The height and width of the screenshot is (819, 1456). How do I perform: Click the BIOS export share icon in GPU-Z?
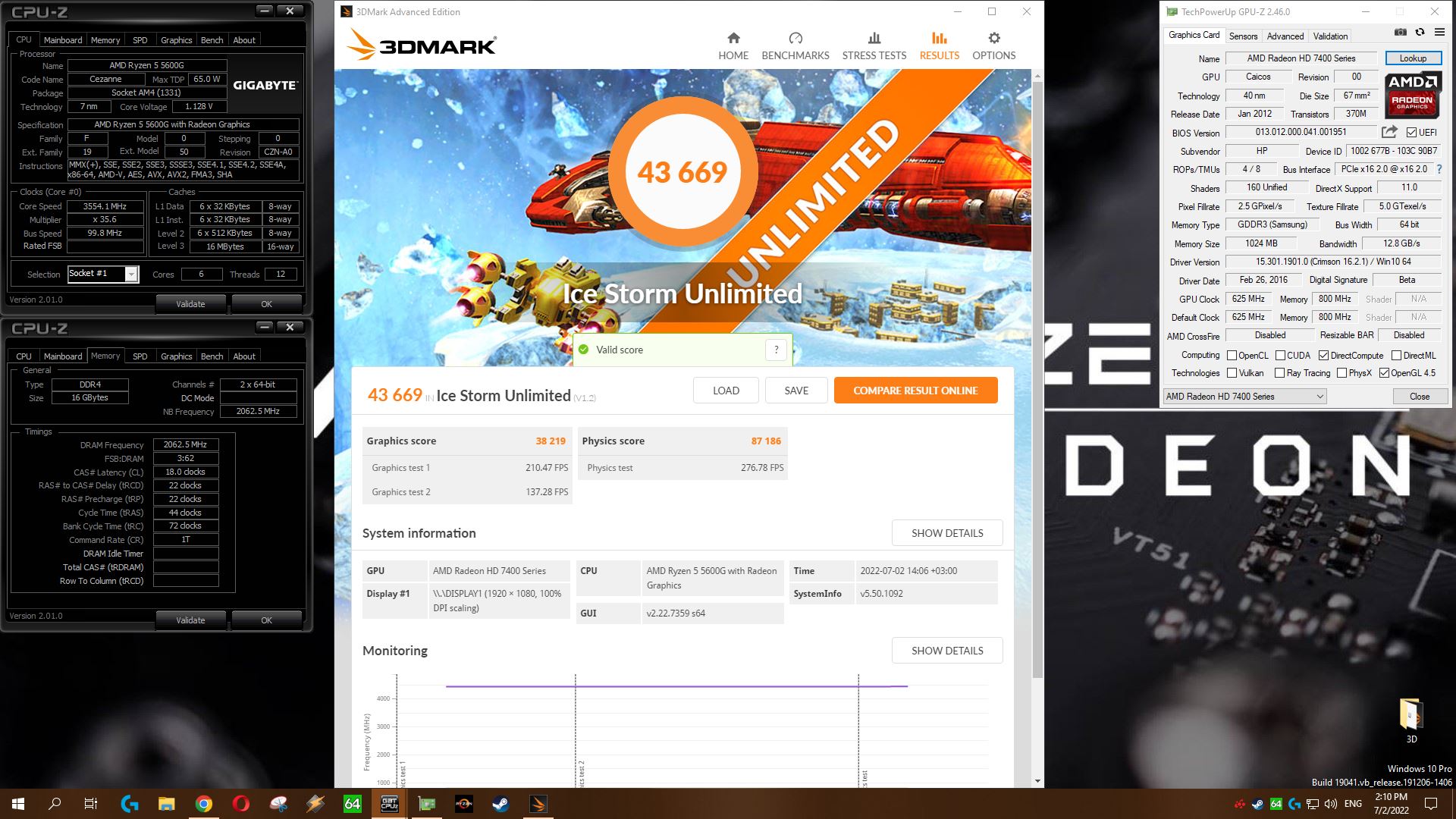pos(1389,132)
